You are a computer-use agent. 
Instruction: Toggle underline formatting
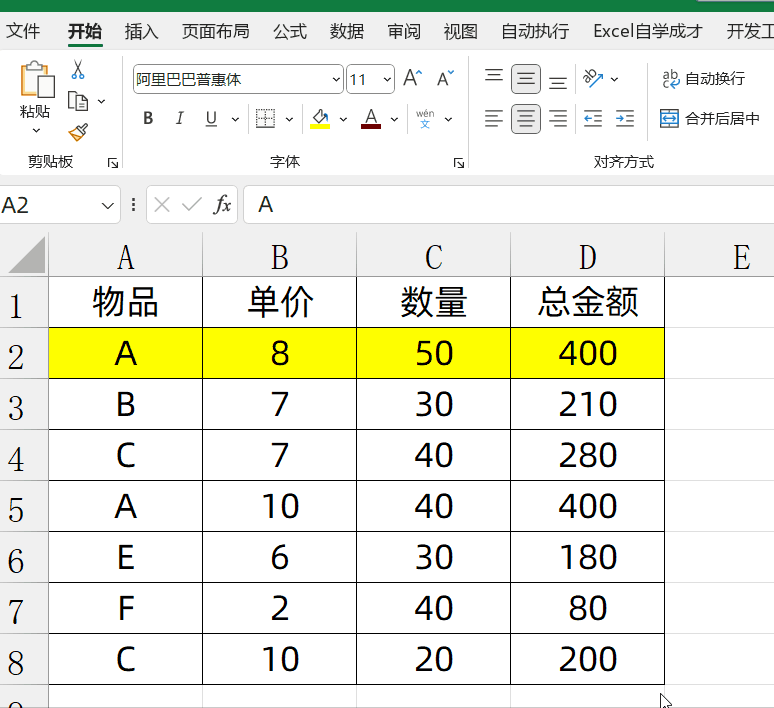tap(211, 118)
